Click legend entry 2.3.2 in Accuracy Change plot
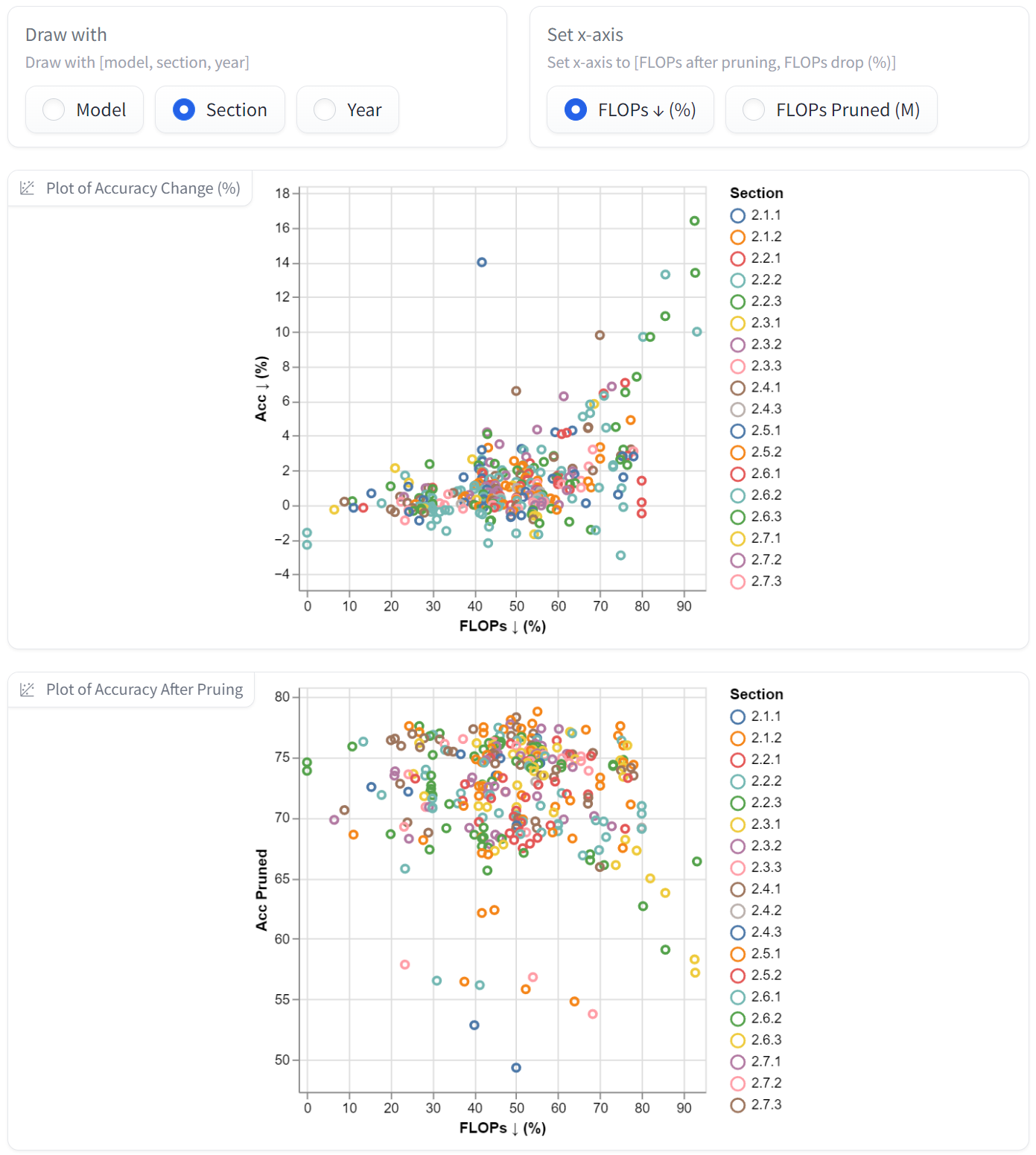The image size is (1036, 1155). (756, 345)
